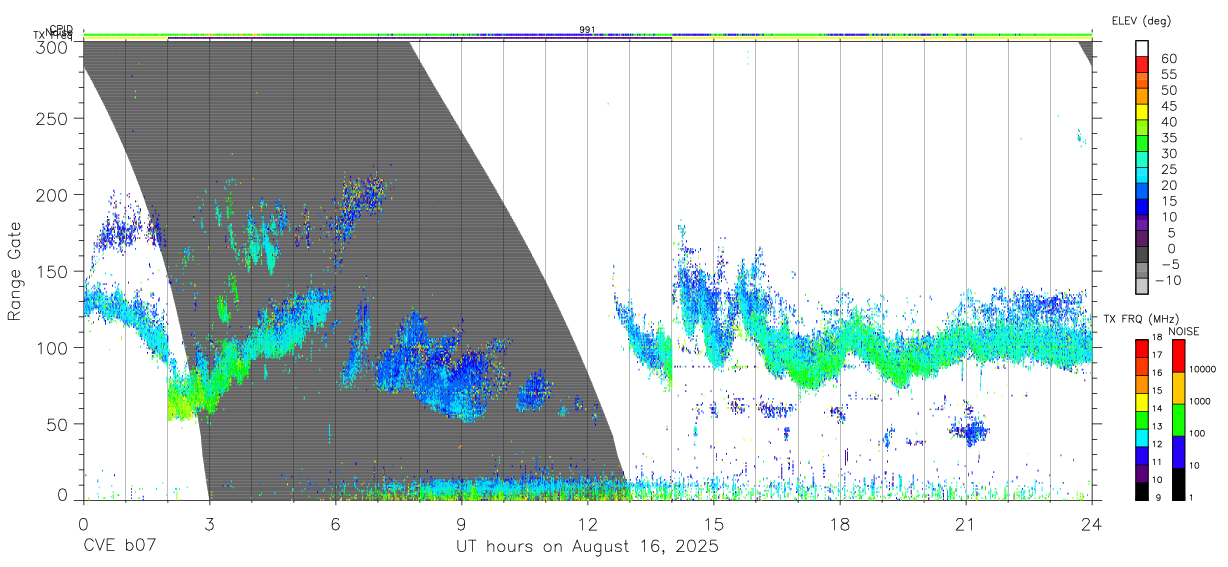Click the "ELEV (deg)" legend title
Image resolution: width=1228 pixels, height=567 pixels.
pos(1141,21)
